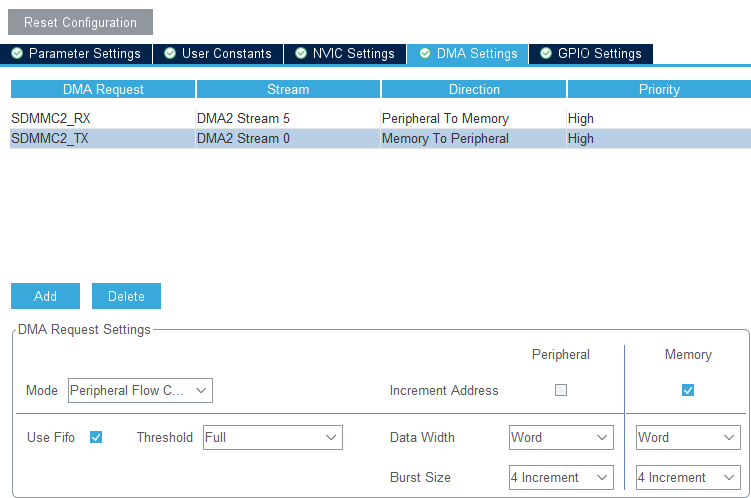Uncheck Memory Increment Address checkbox

688,390
